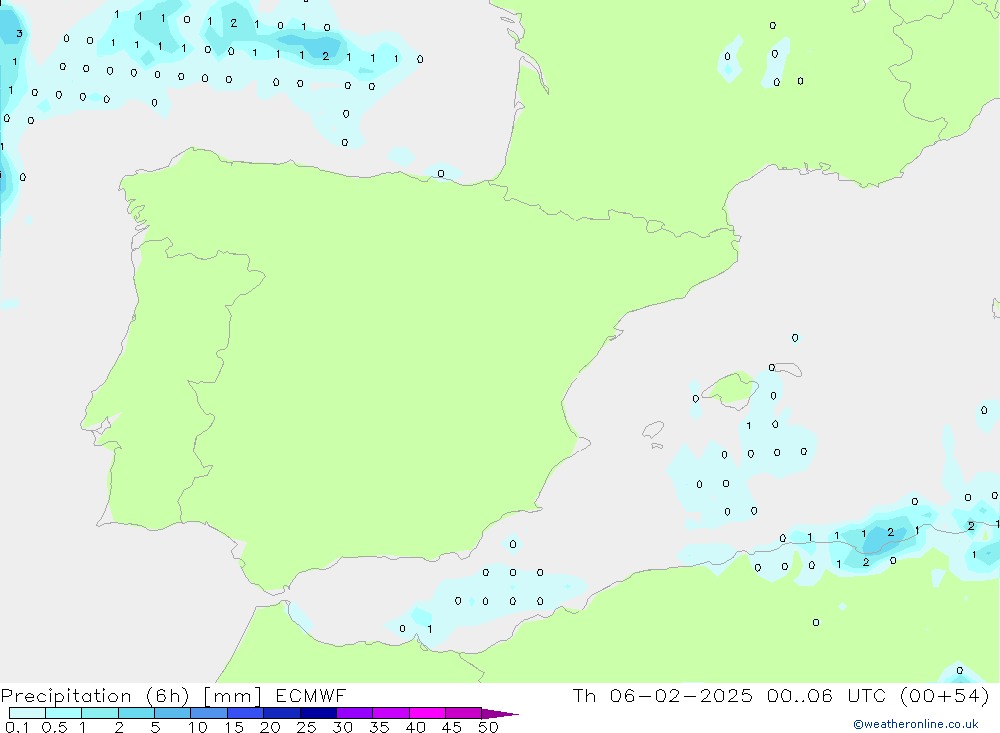Pick the legend color for 15 to 20 mm
Image resolution: width=1000 pixels, height=733 pixels.
coord(246,713)
